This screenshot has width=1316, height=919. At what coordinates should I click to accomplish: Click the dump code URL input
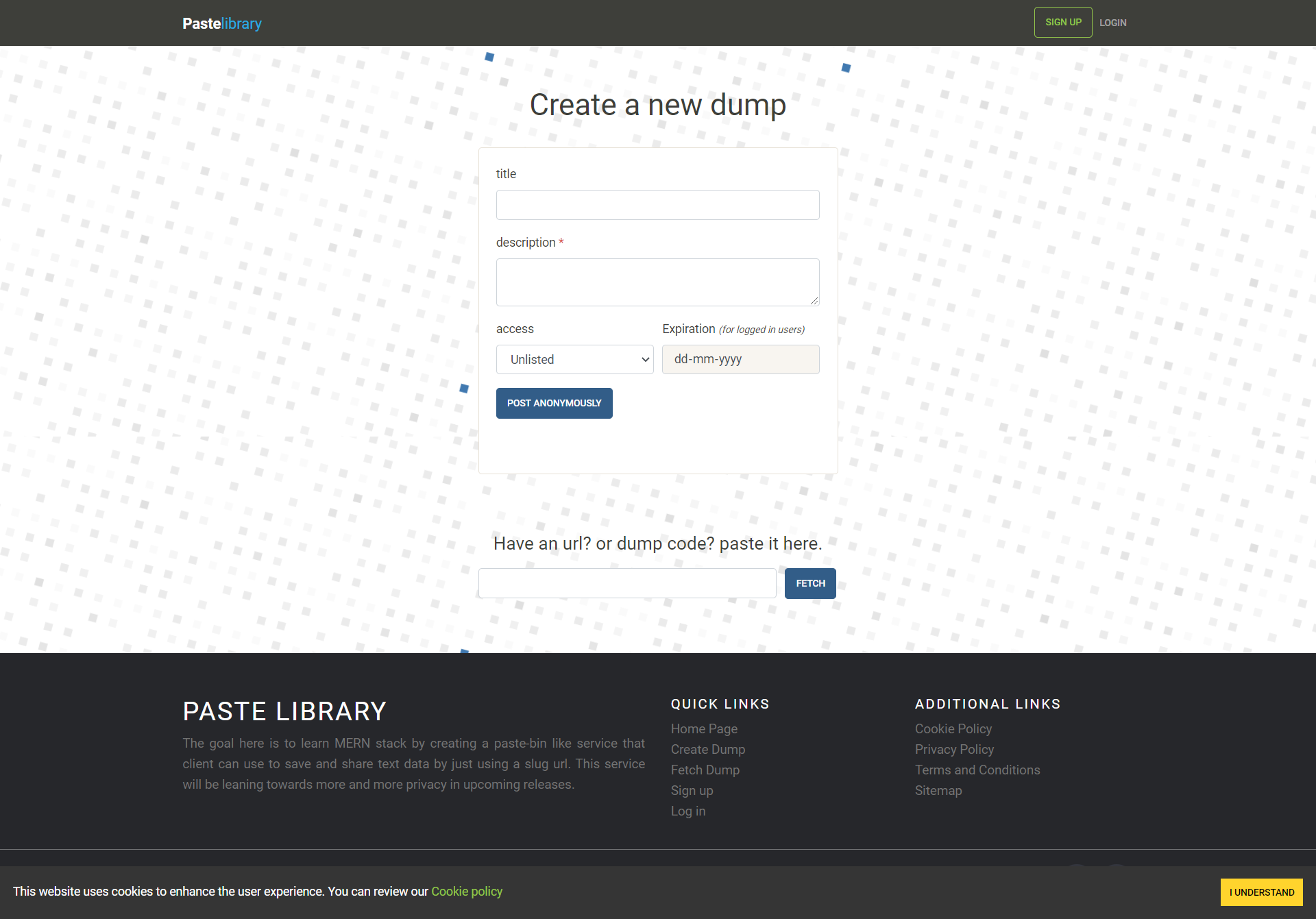point(626,583)
